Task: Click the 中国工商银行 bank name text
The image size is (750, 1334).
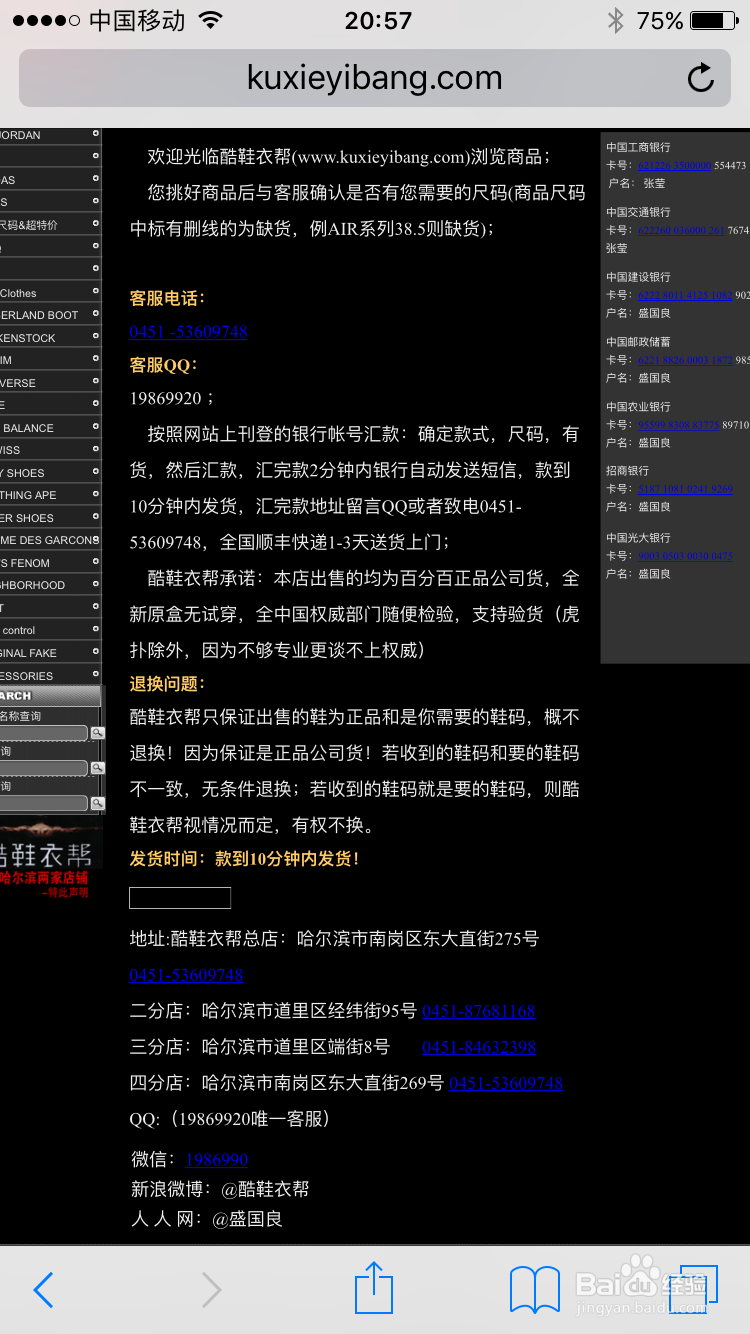Action: tap(638, 148)
